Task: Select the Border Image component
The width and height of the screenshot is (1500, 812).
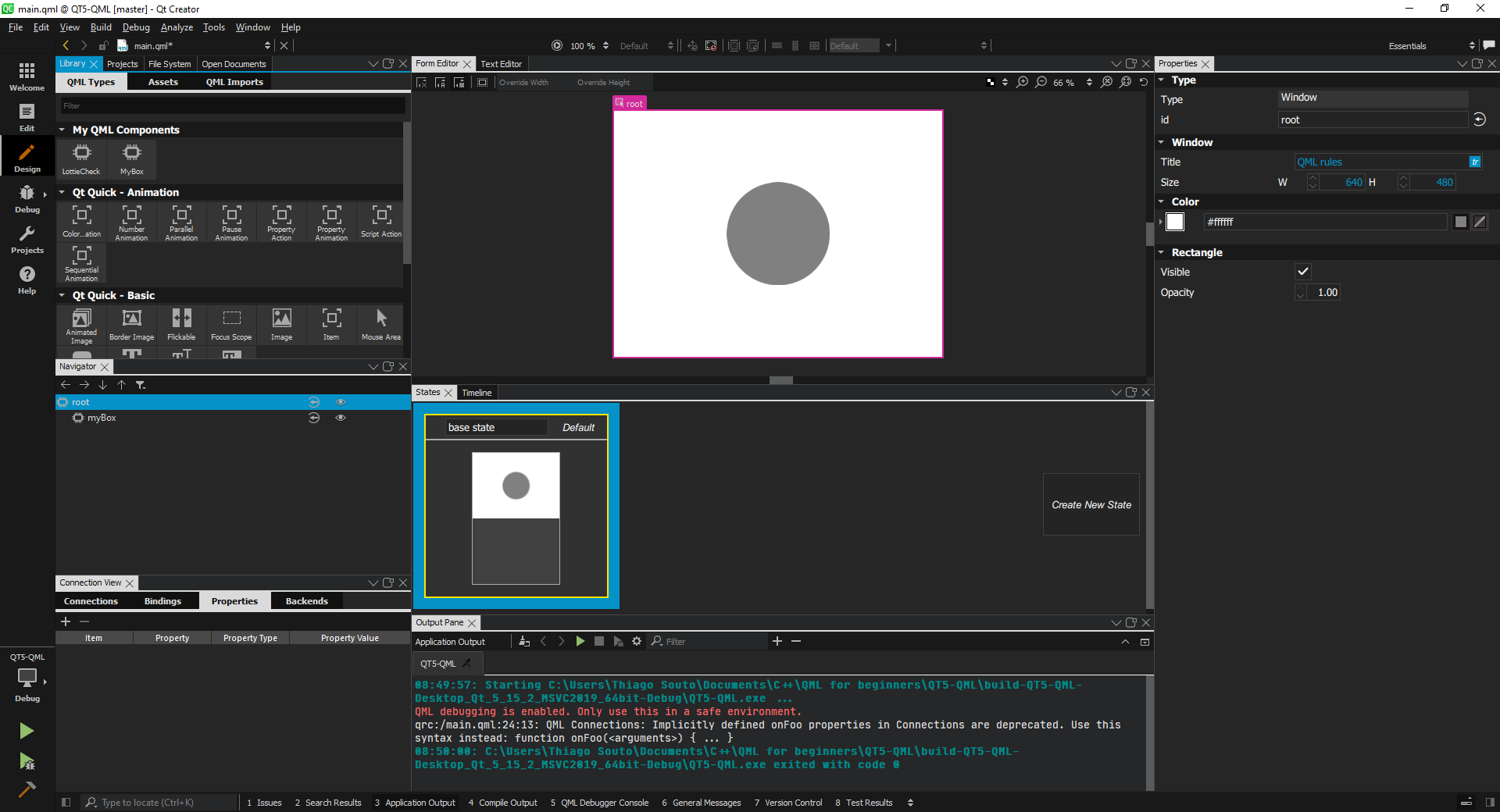Action: [x=131, y=326]
